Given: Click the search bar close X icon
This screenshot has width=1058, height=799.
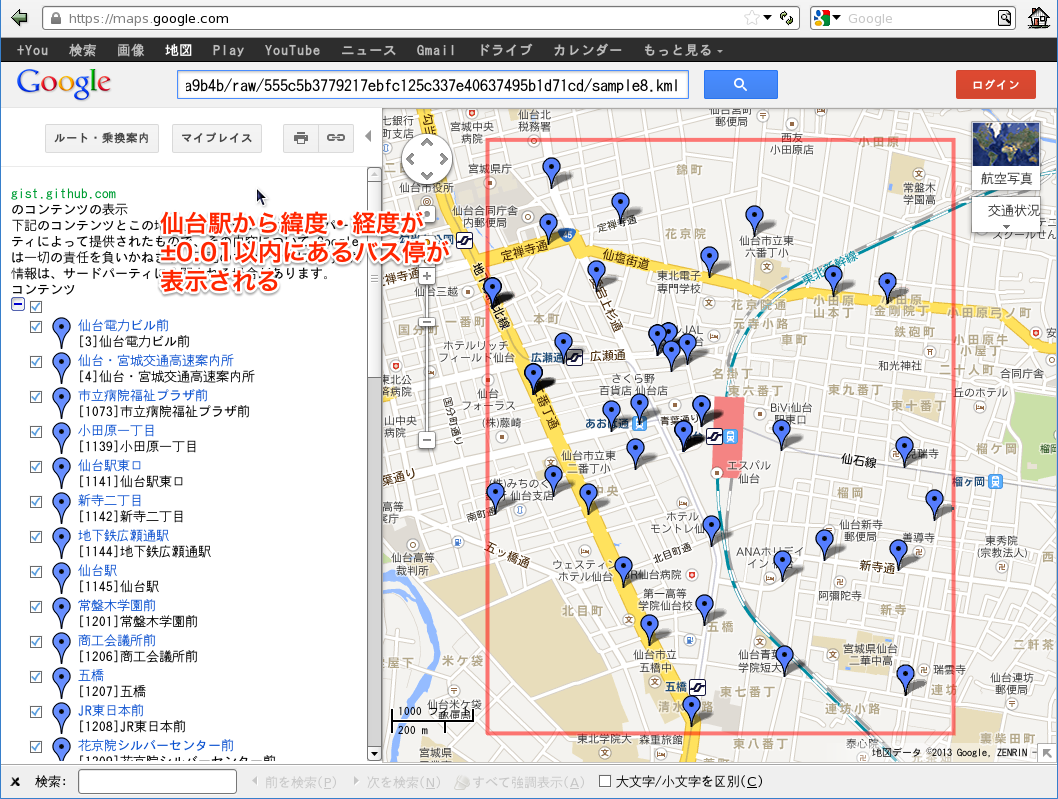Looking at the screenshot, I should click(x=15, y=781).
